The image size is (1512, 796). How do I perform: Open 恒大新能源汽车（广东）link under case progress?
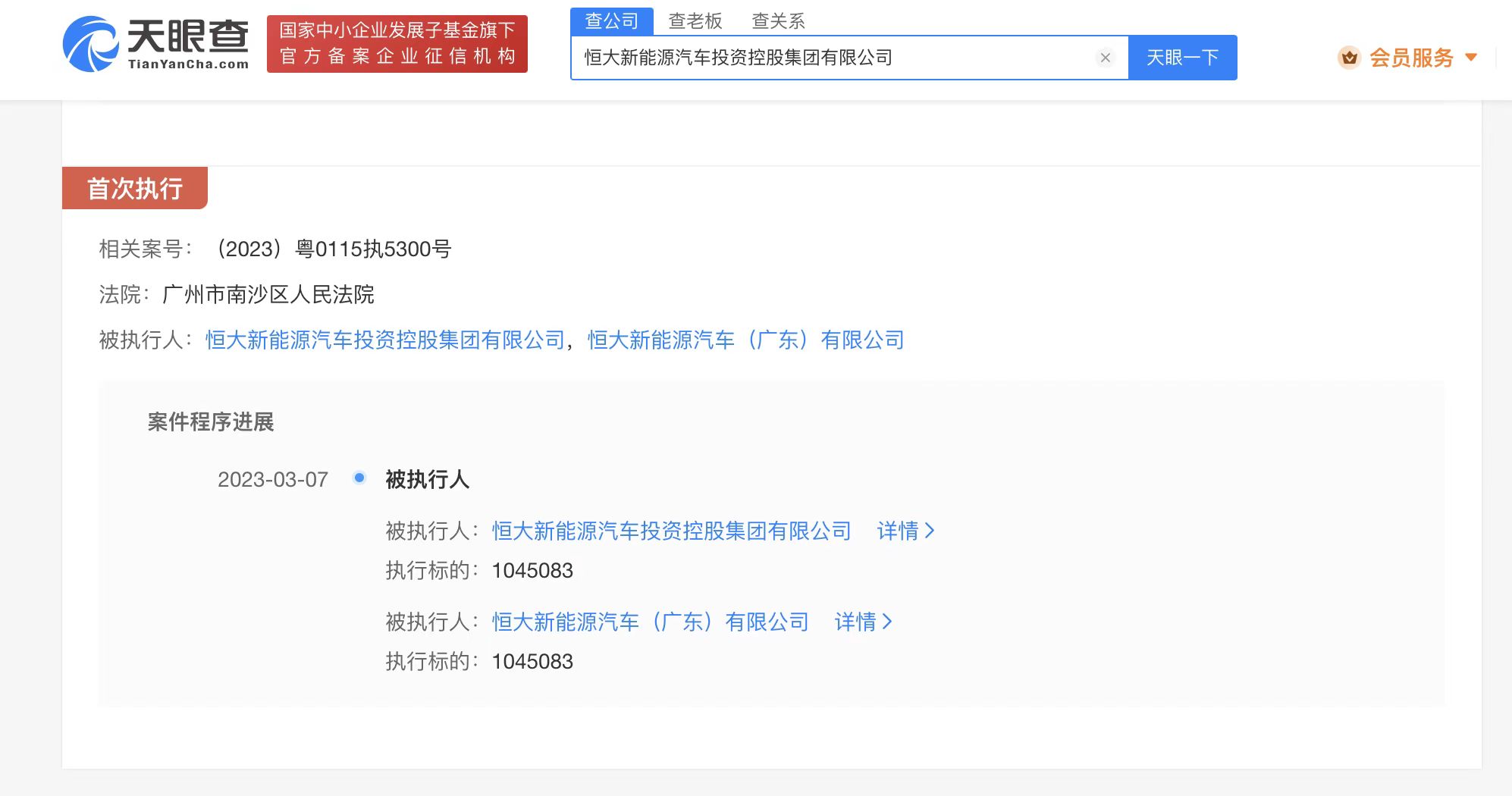pos(650,622)
